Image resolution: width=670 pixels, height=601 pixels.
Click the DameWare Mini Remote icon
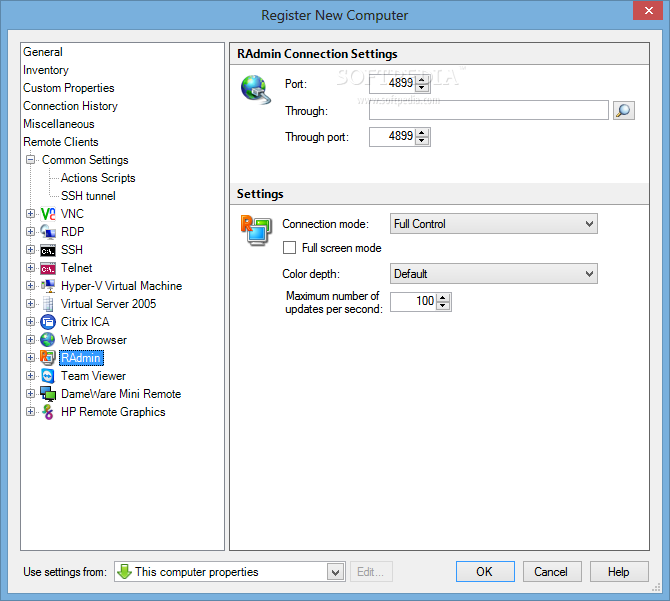(x=48, y=394)
